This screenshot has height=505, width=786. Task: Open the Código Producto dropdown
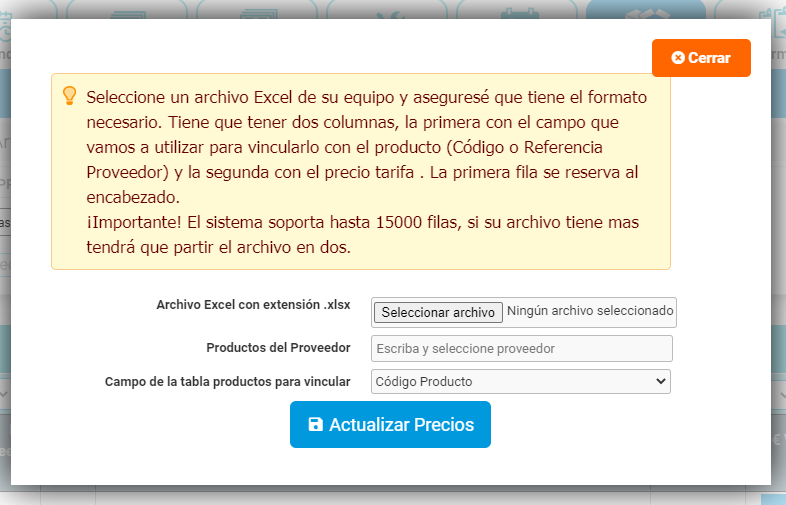pos(520,382)
